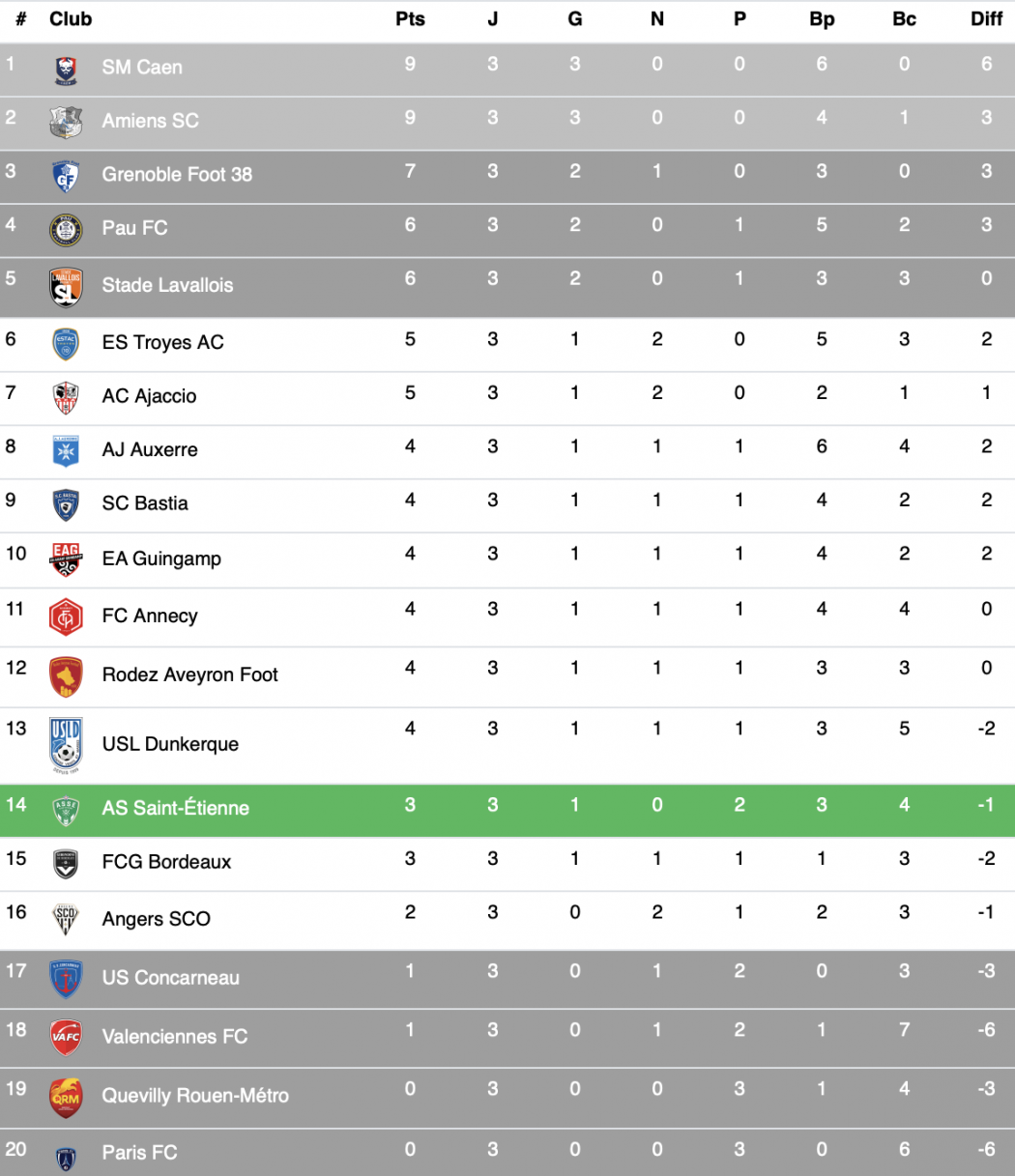This screenshot has height=1176, width=1015.
Task: Click the Diff column header
Action: (986, 18)
